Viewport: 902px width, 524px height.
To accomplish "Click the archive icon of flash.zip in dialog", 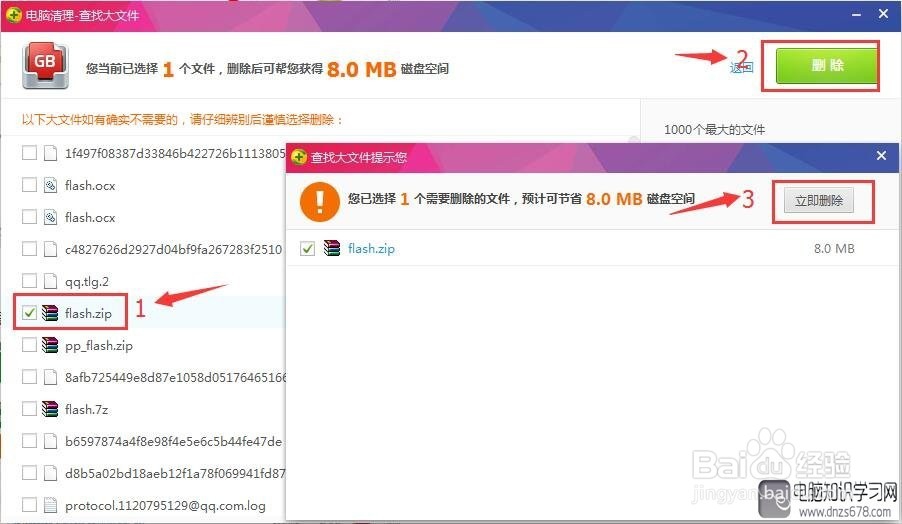I will 332,248.
